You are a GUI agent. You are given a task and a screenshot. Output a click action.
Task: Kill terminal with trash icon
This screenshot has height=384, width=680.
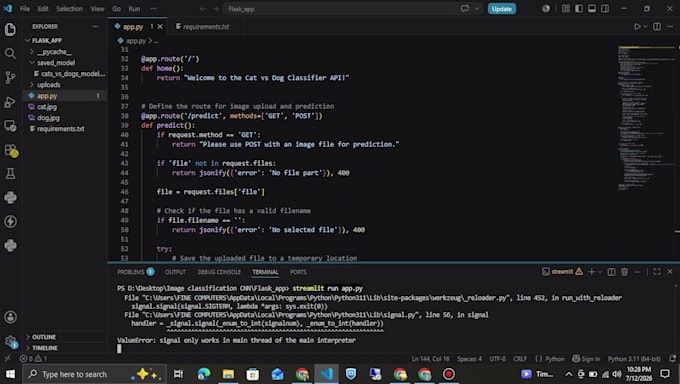pos(624,272)
